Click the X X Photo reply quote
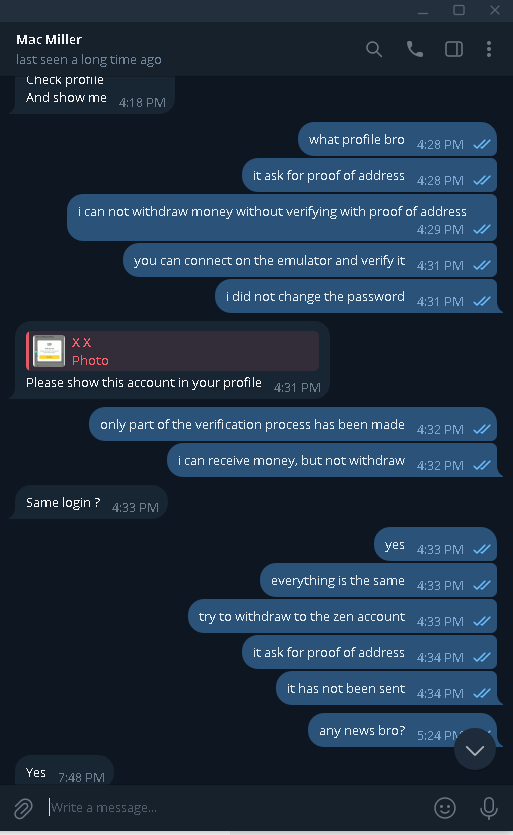 pos(173,351)
